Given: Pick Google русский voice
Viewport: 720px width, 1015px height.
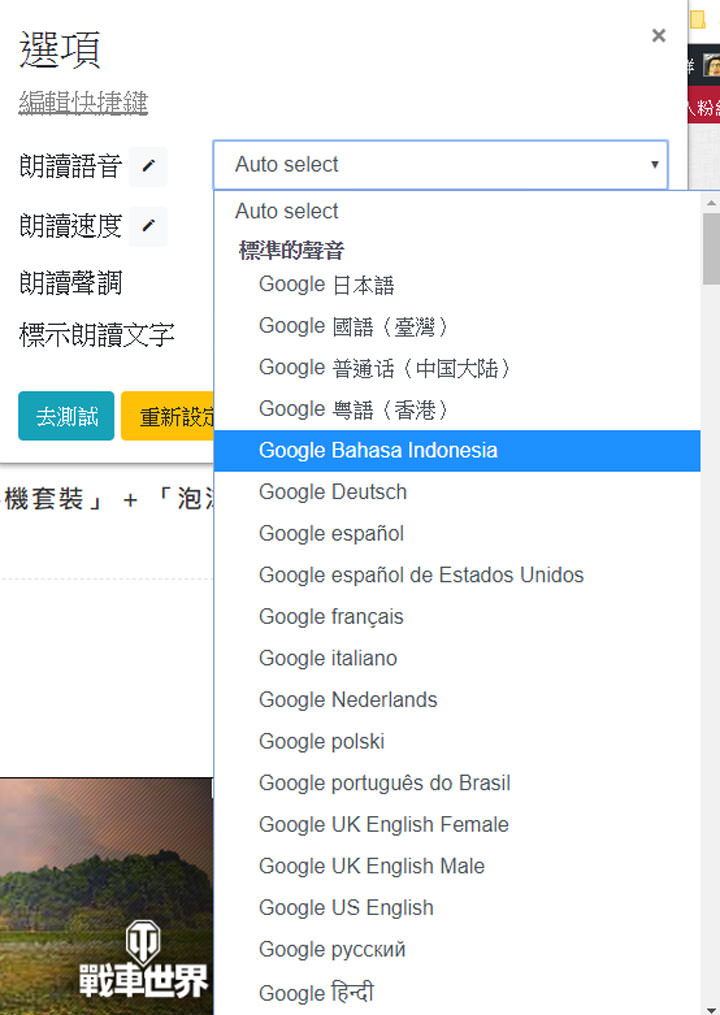Looking at the screenshot, I should 457,949.
